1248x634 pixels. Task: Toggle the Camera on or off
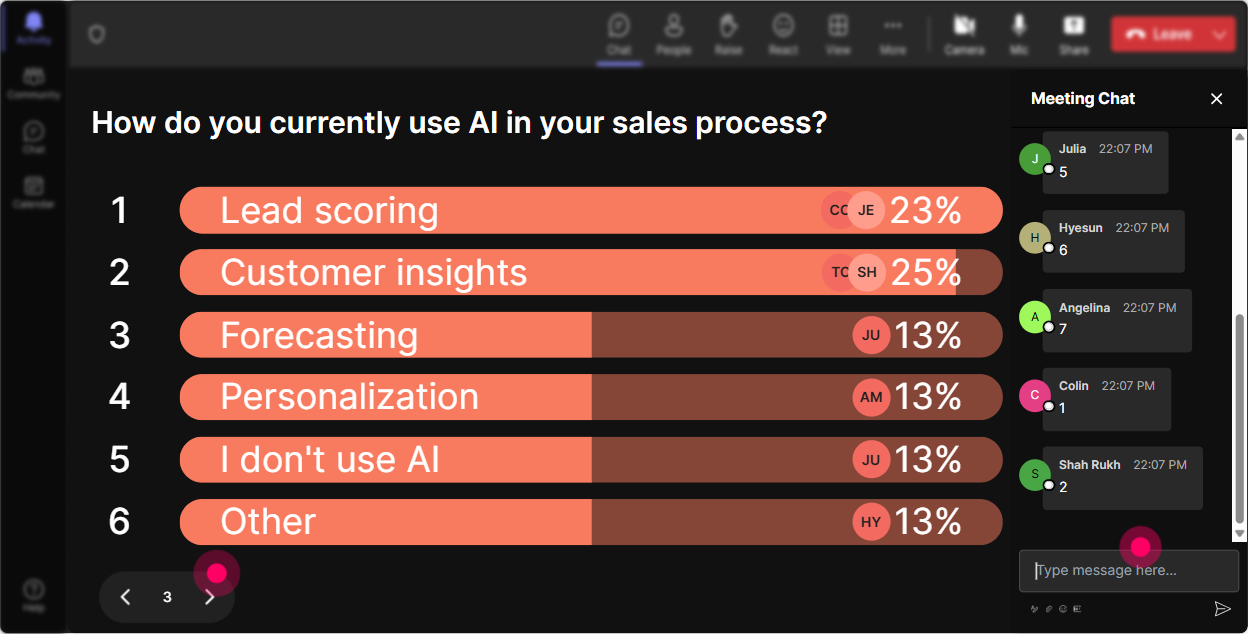(x=964, y=34)
